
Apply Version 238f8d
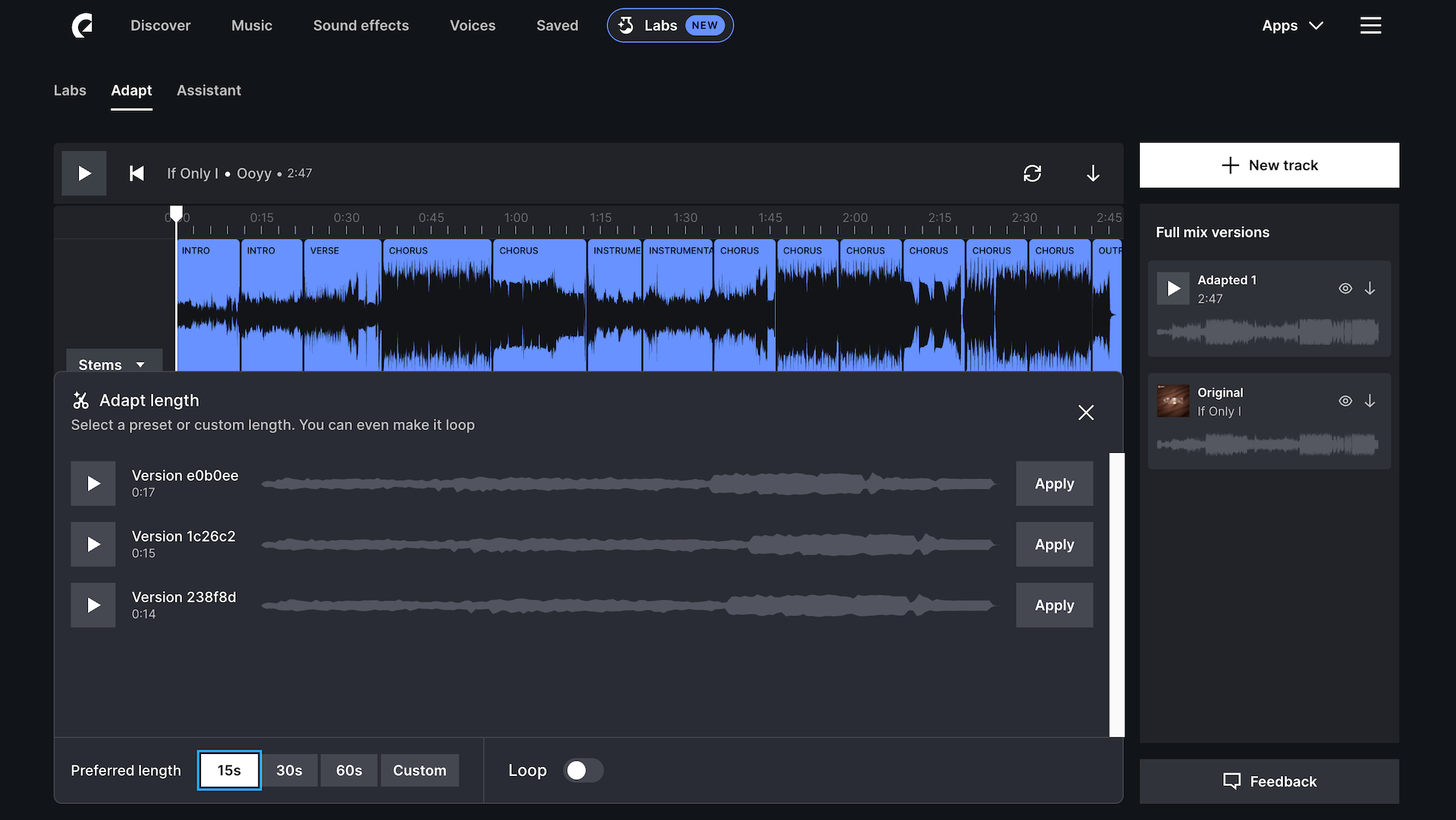pos(1053,605)
